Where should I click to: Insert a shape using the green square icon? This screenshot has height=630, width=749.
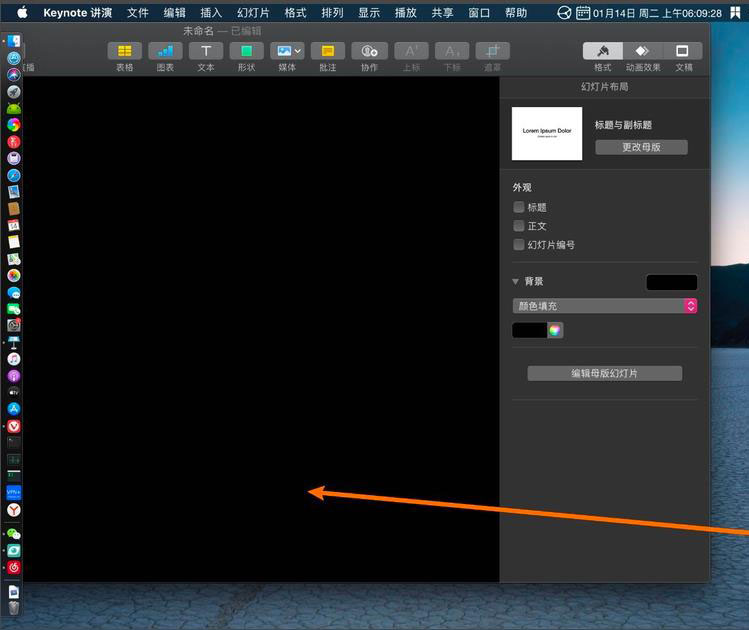tap(246, 51)
